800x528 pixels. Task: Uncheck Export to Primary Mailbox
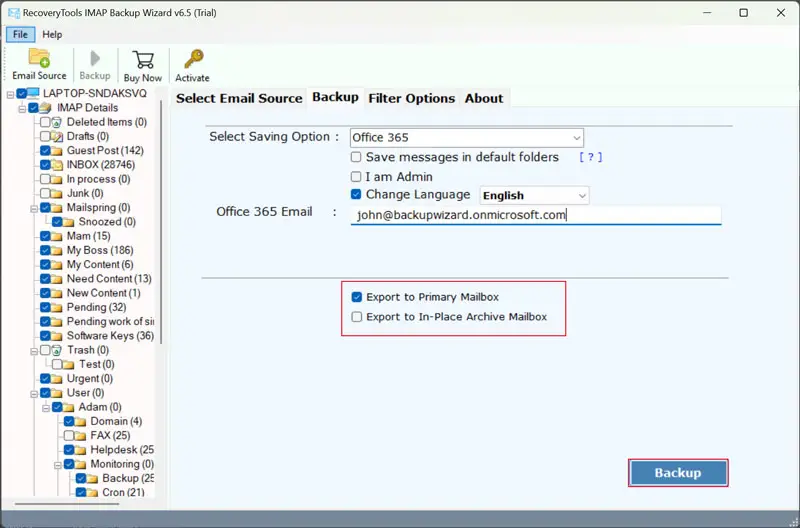pos(357,297)
